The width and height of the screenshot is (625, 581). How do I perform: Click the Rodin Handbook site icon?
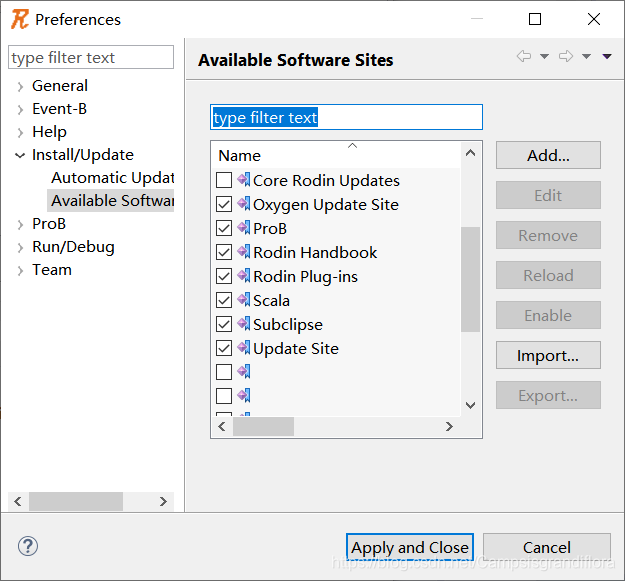[x=244, y=252]
